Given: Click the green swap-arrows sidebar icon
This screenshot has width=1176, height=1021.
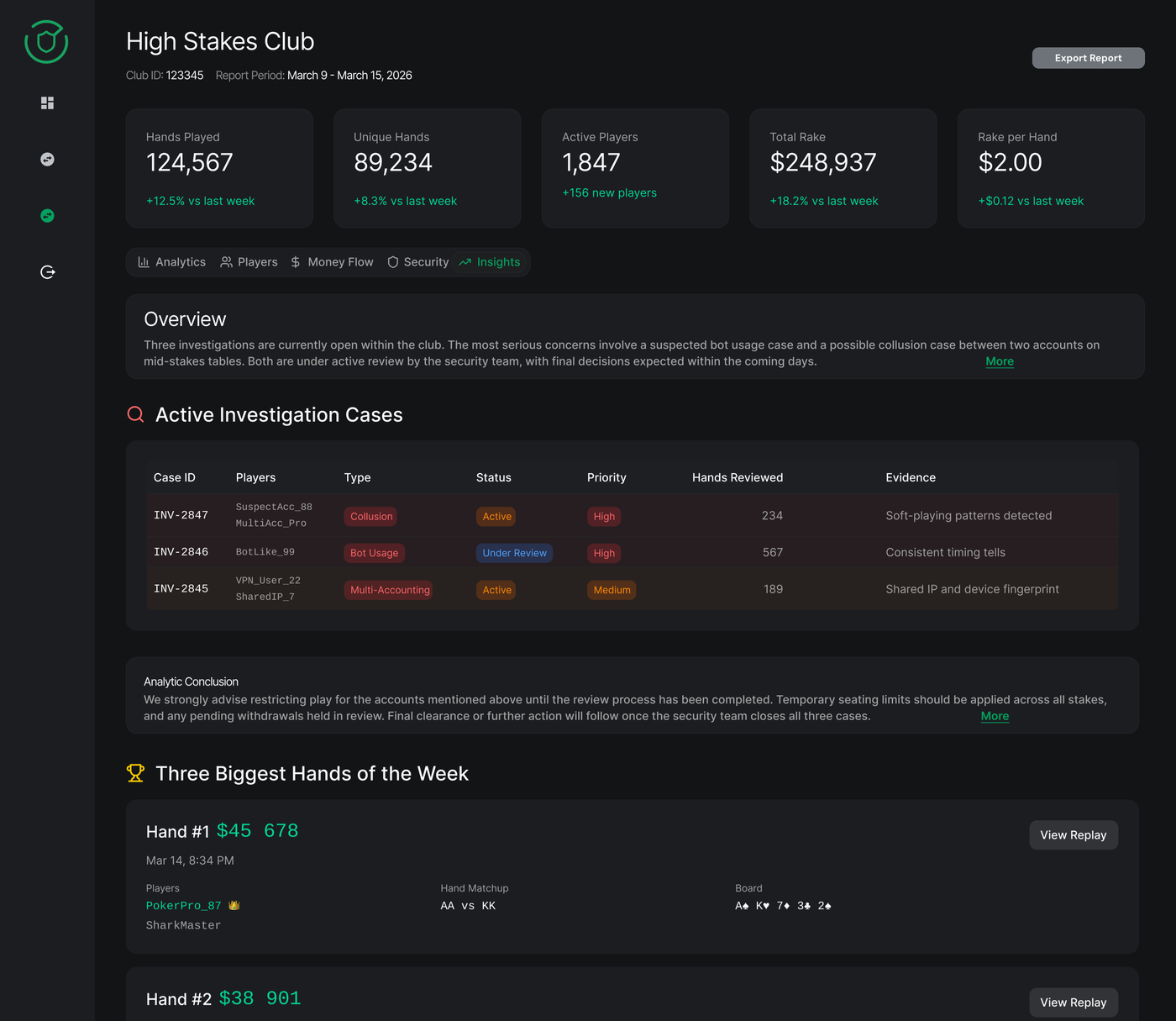Looking at the screenshot, I should click(47, 216).
